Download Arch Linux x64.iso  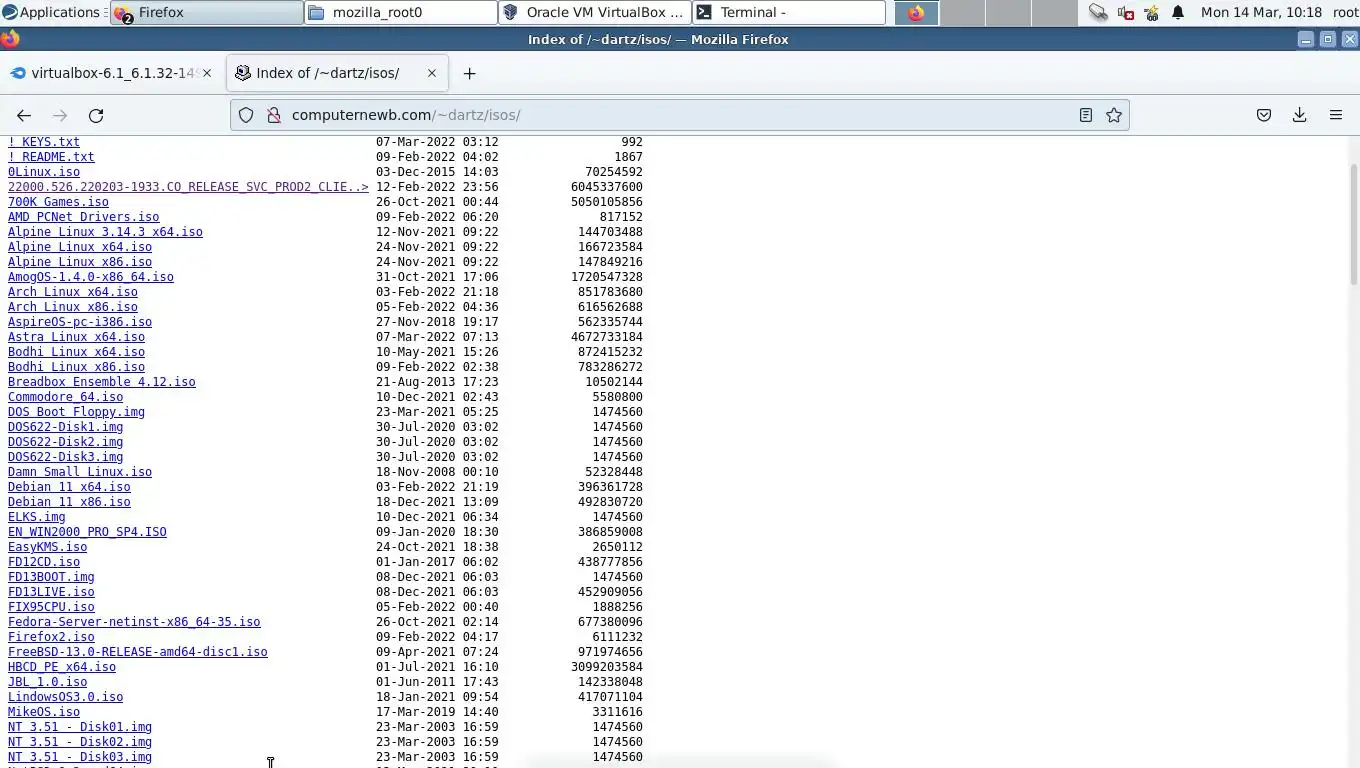point(73,292)
